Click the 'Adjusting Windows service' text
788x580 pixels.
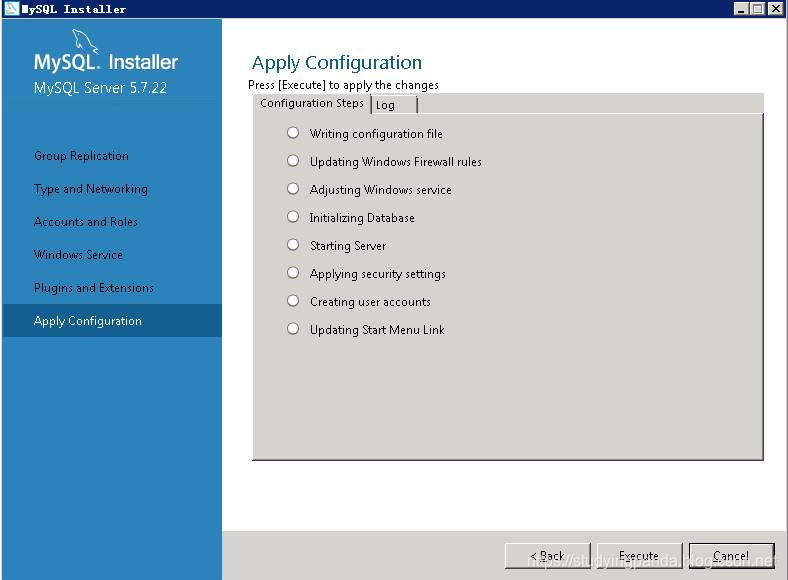(x=381, y=190)
